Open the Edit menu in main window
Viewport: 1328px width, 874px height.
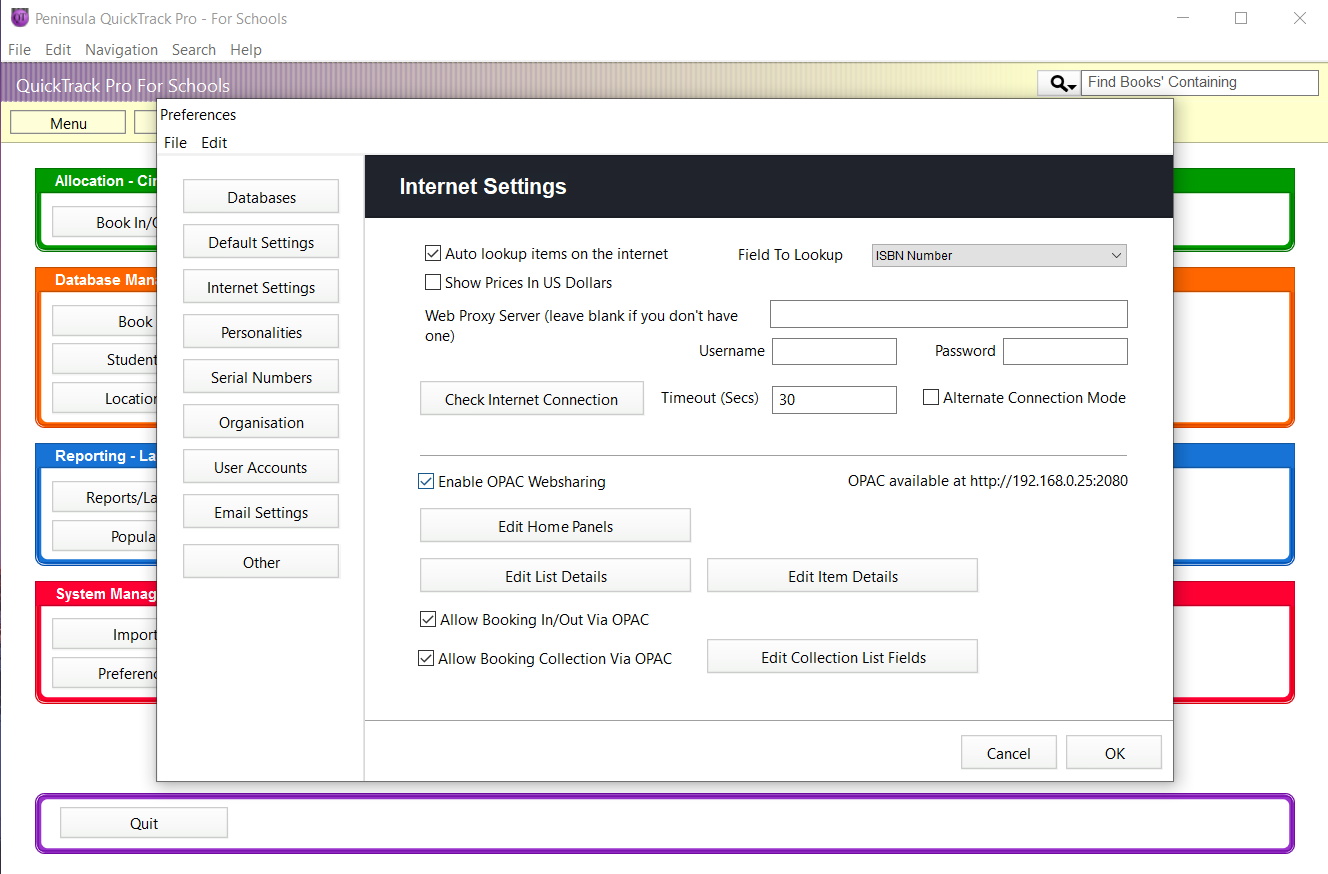pyautogui.click(x=58, y=50)
